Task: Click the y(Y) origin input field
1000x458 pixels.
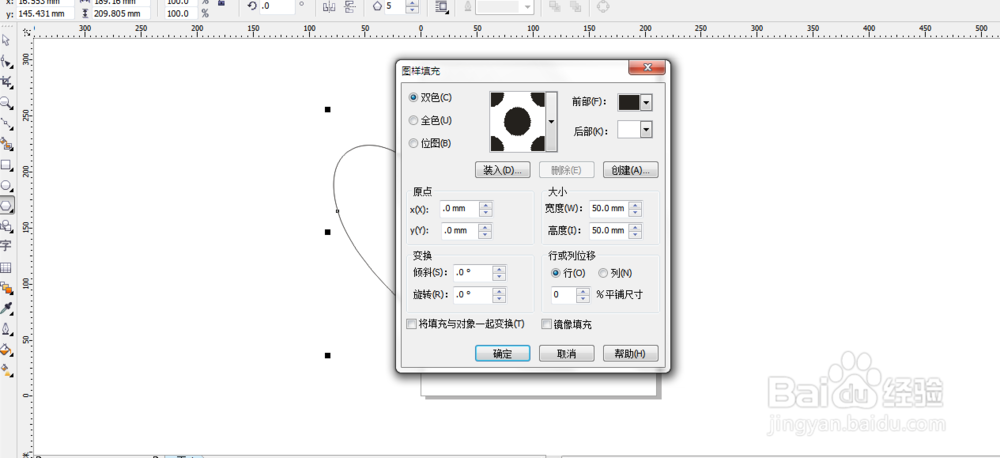Action: click(460, 230)
